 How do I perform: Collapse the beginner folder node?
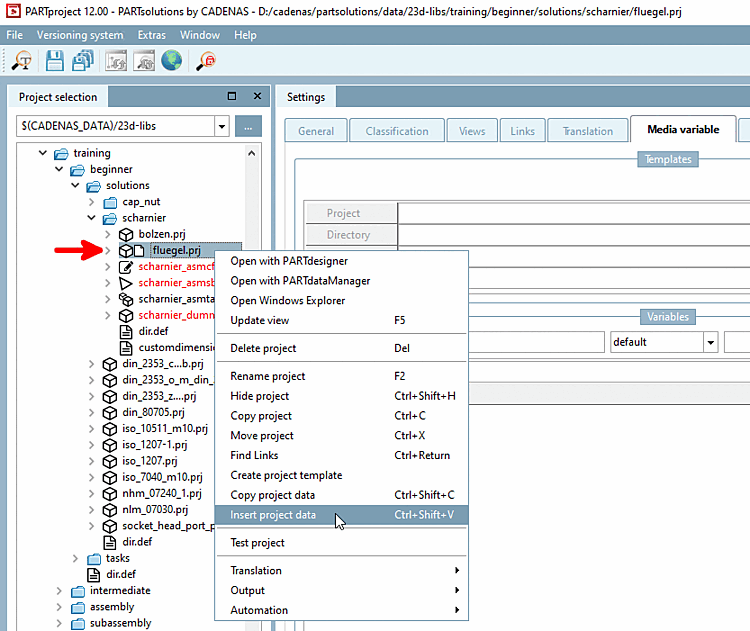tap(59, 169)
